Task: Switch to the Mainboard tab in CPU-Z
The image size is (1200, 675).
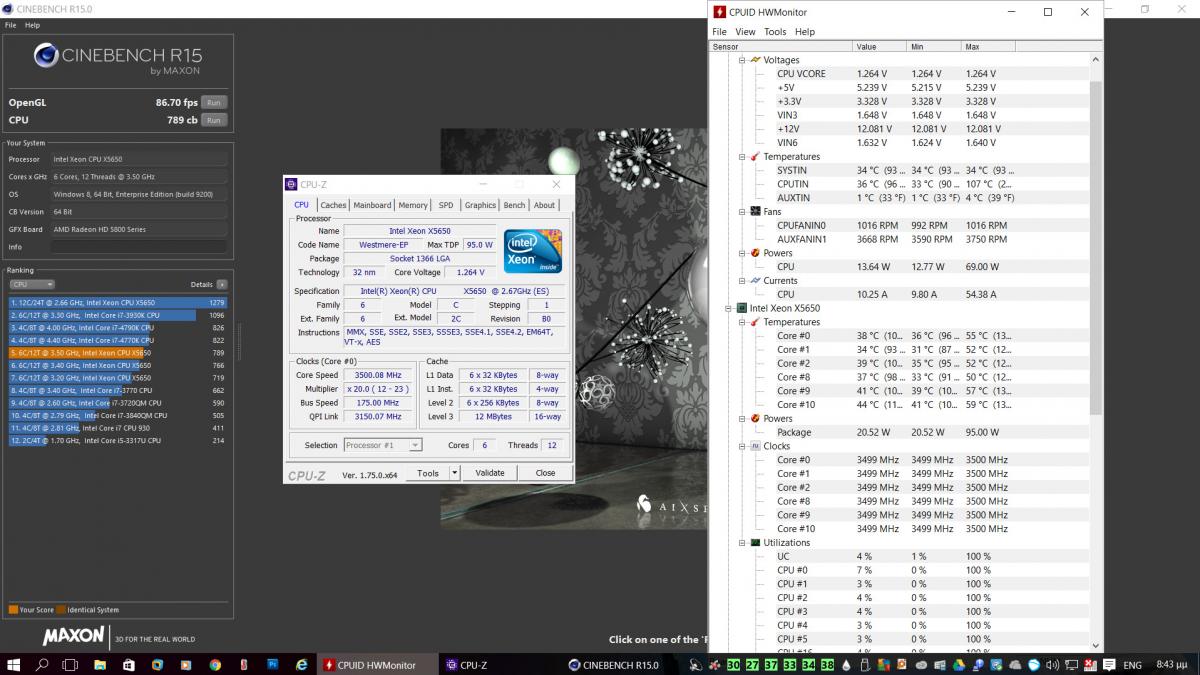Action: pos(372,205)
